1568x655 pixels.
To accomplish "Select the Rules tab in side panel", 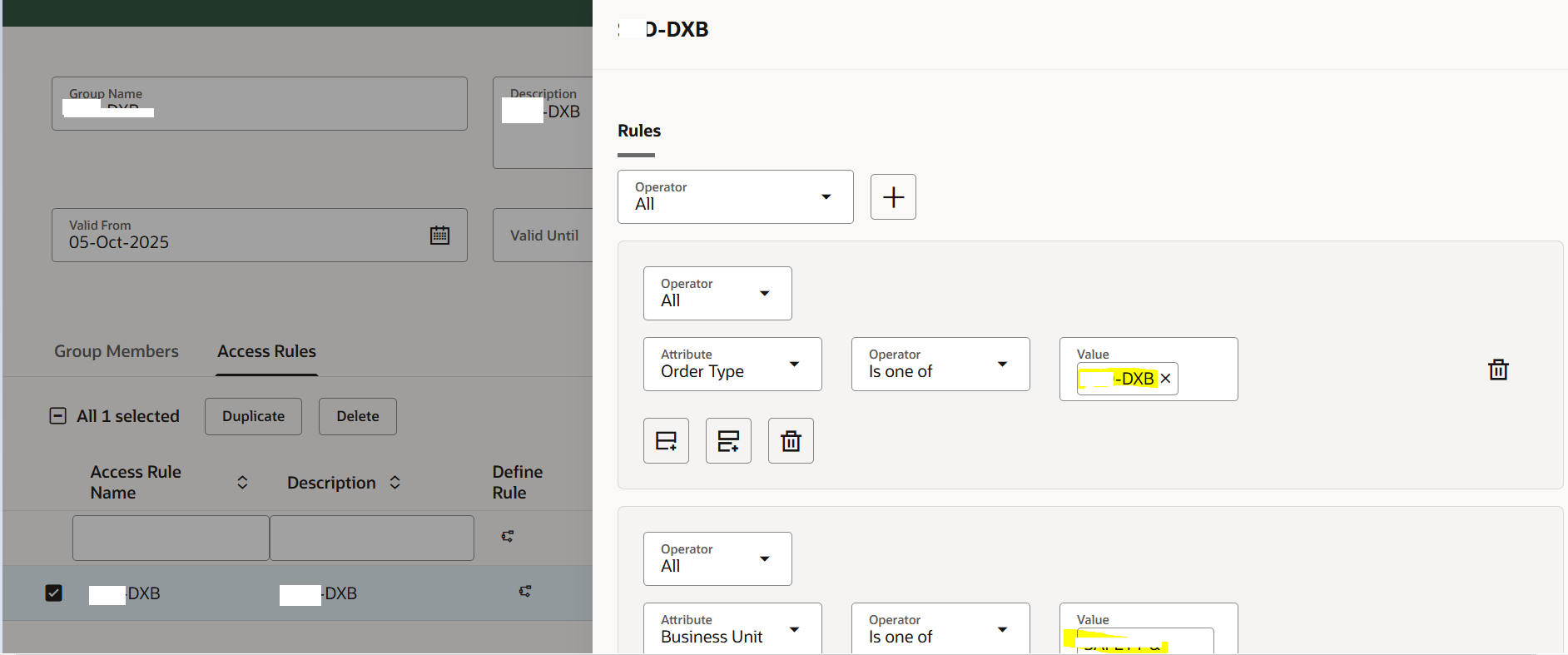I will tap(639, 131).
